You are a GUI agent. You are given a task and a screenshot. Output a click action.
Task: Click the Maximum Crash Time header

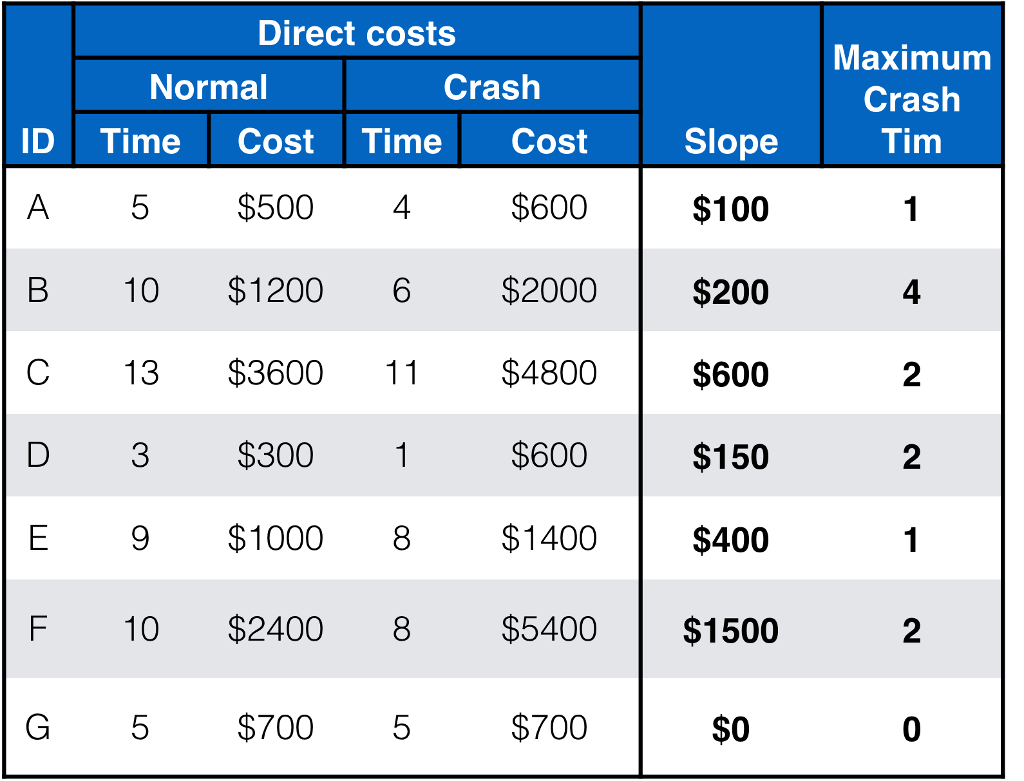[x=911, y=99]
